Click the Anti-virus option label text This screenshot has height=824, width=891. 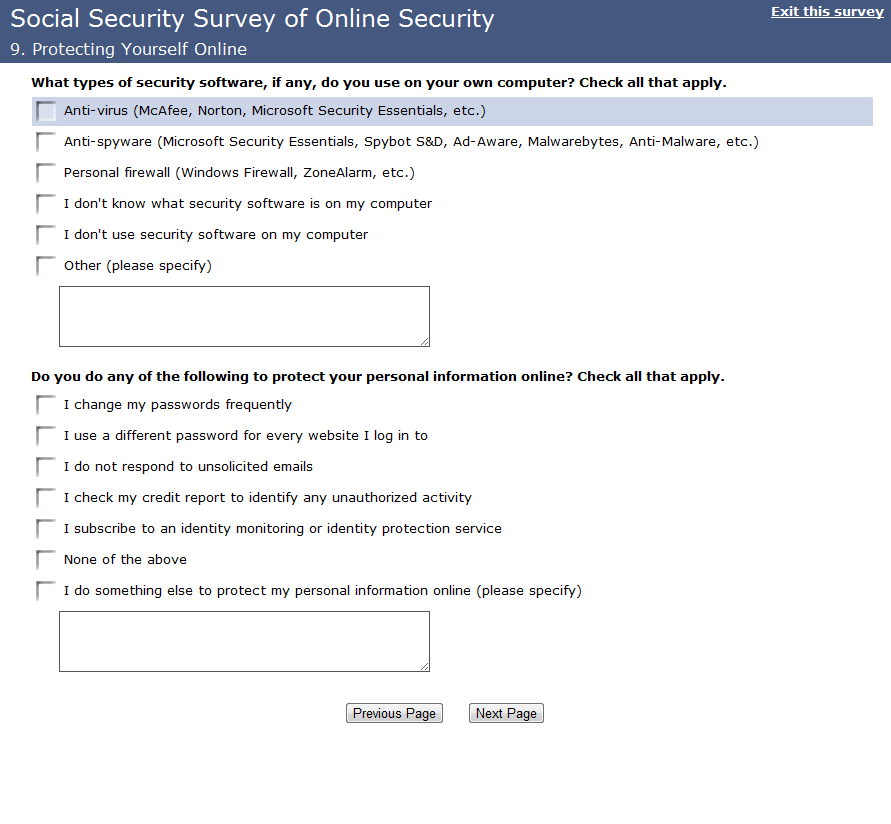pos(274,111)
